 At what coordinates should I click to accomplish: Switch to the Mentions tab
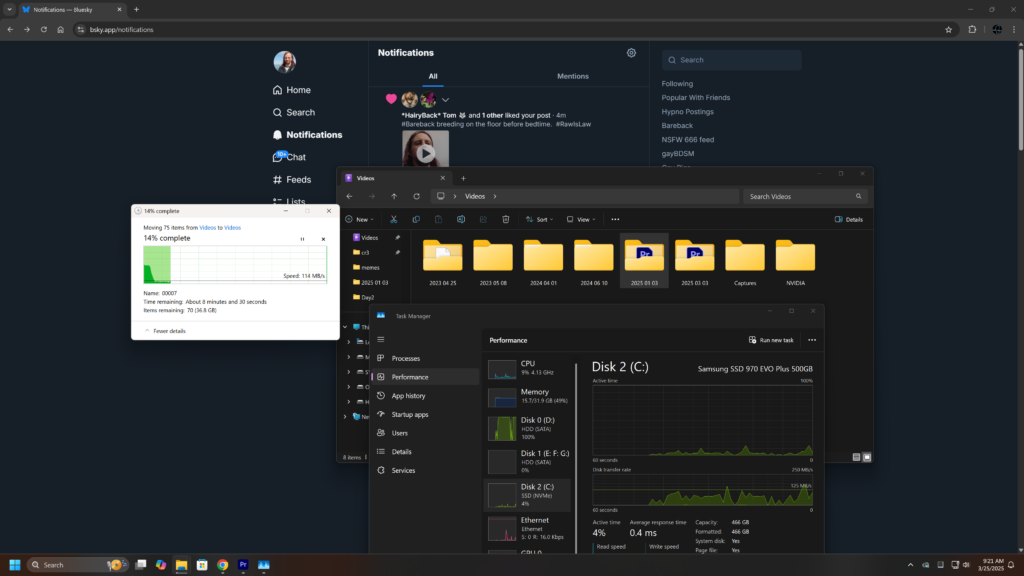click(572, 76)
